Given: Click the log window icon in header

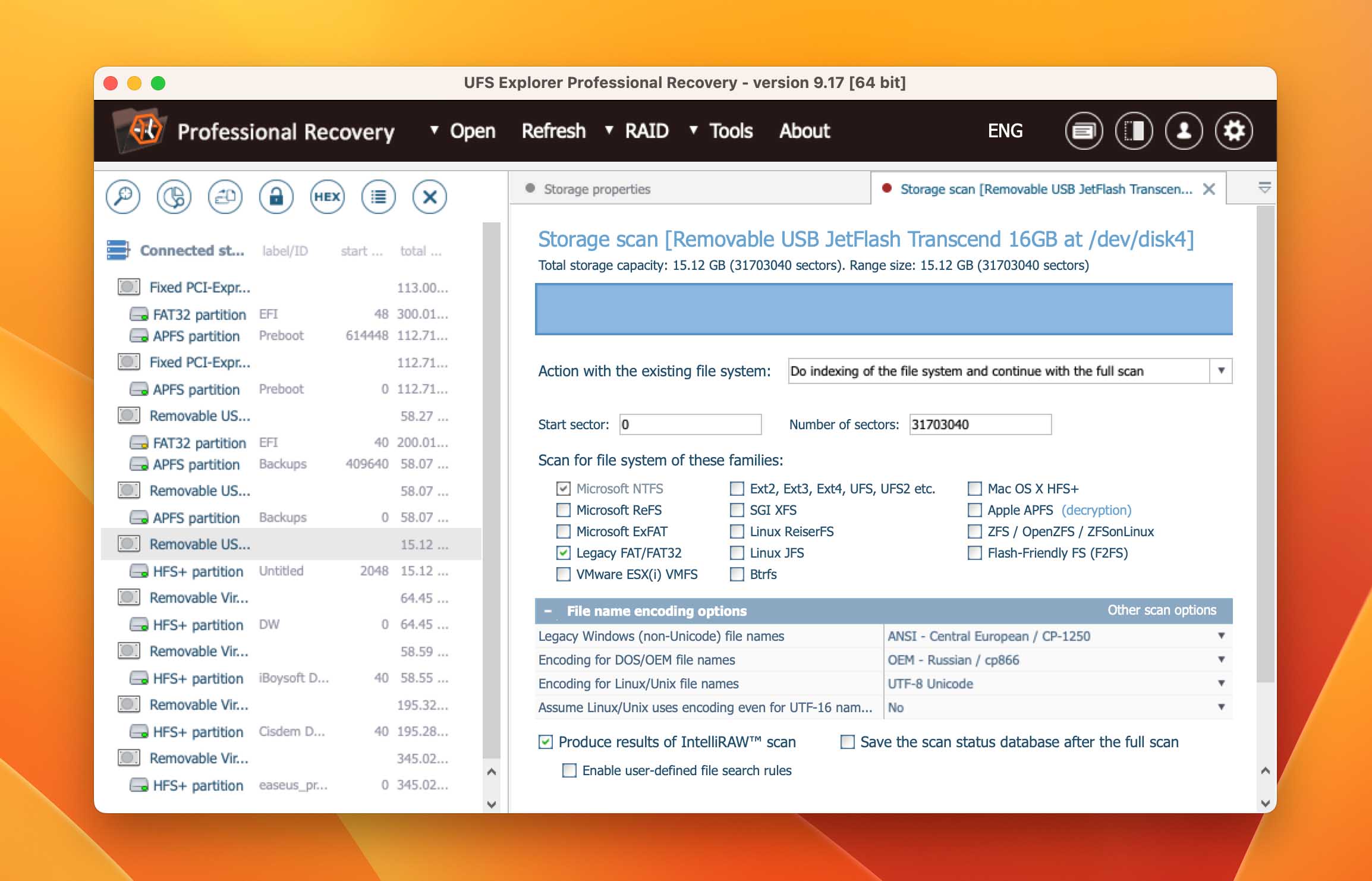Looking at the screenshot, I should point(1084,131).
